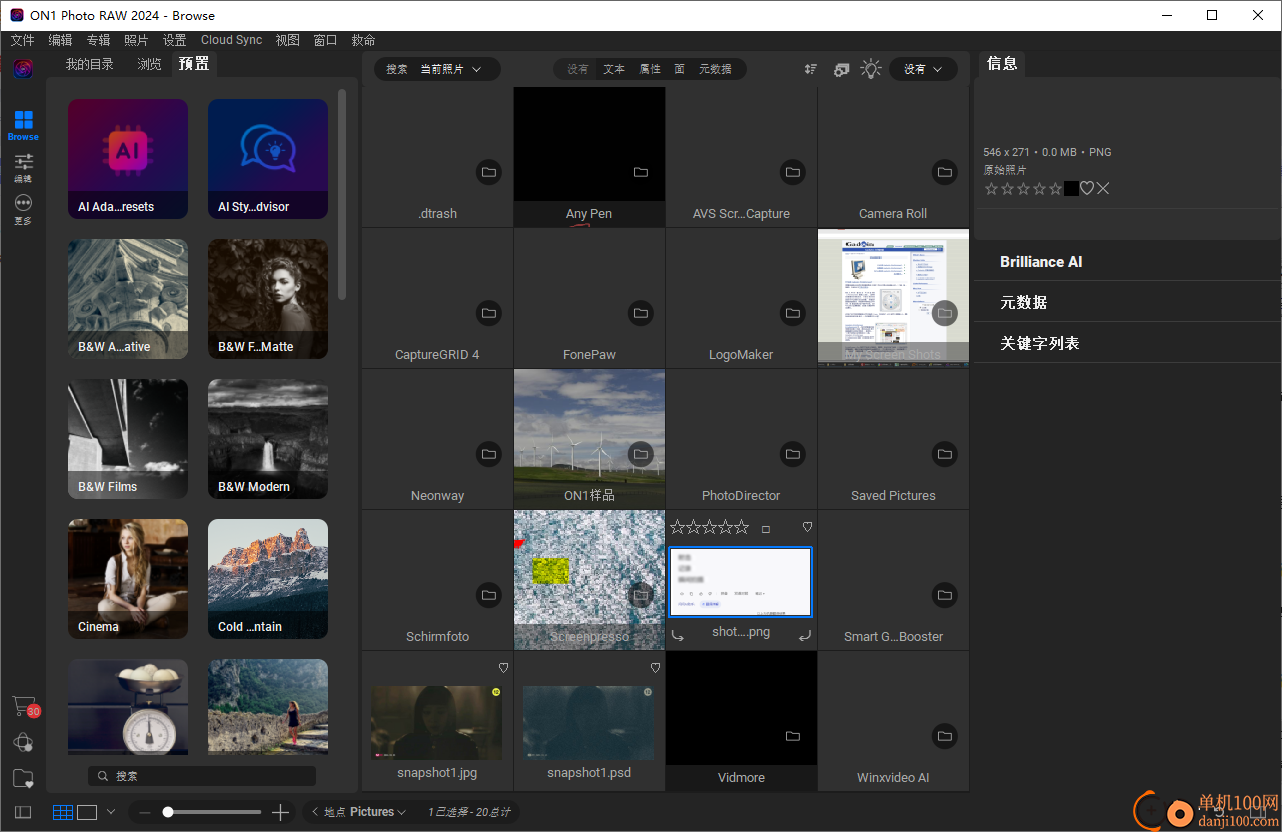Image resolution: width=1282 pixels, height=832 pixels.
Task: Click the stacked photos icon in toolbar
Action: [841, 69]
